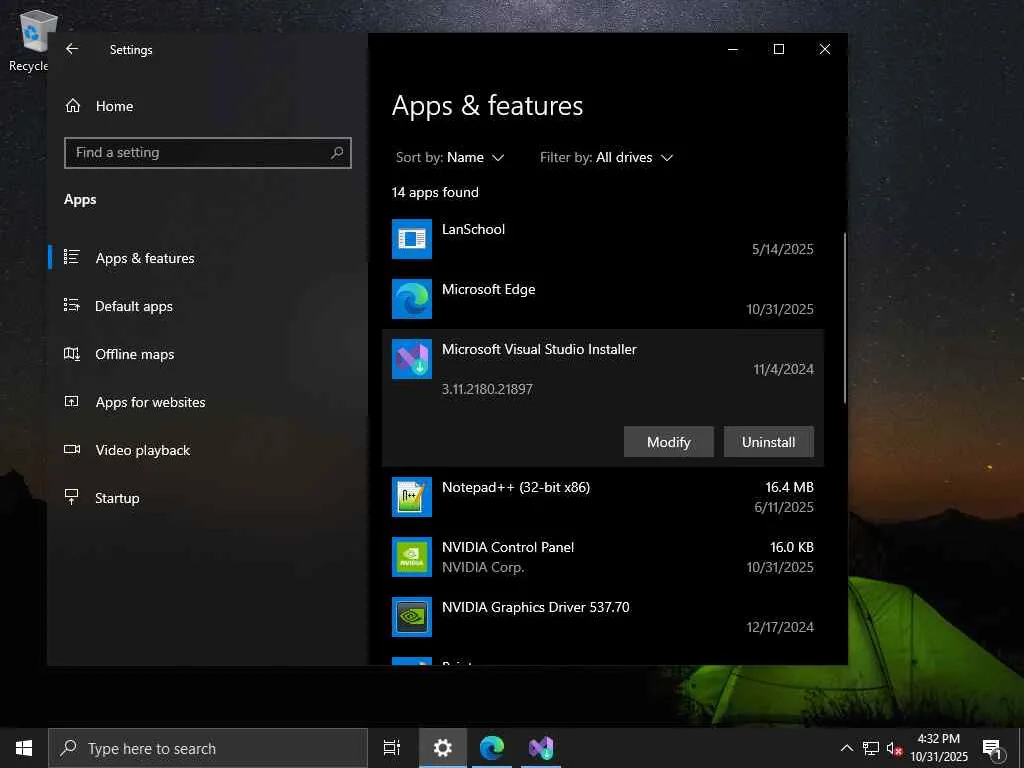Click the 12/17/2024 install date

(x=780, y=628)
